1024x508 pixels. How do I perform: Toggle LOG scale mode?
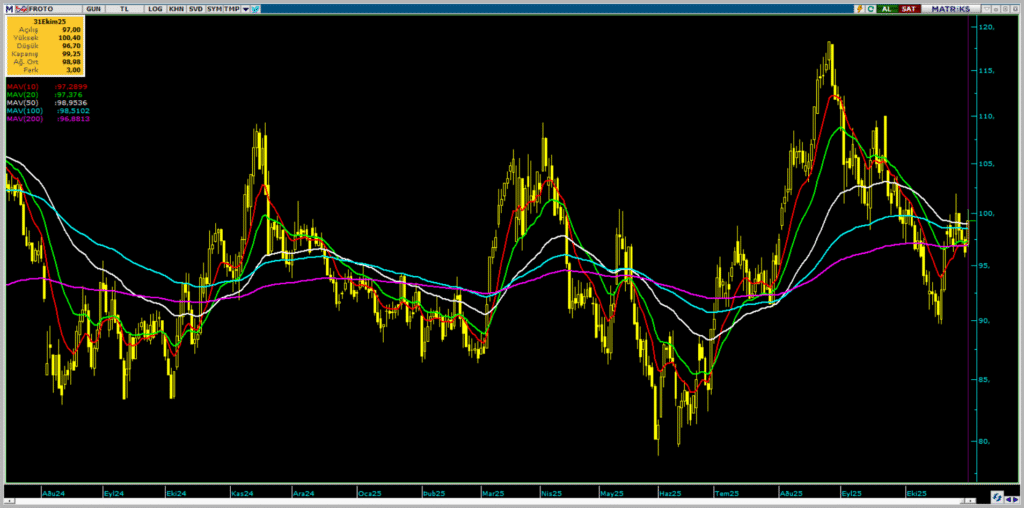pos(155,8)
